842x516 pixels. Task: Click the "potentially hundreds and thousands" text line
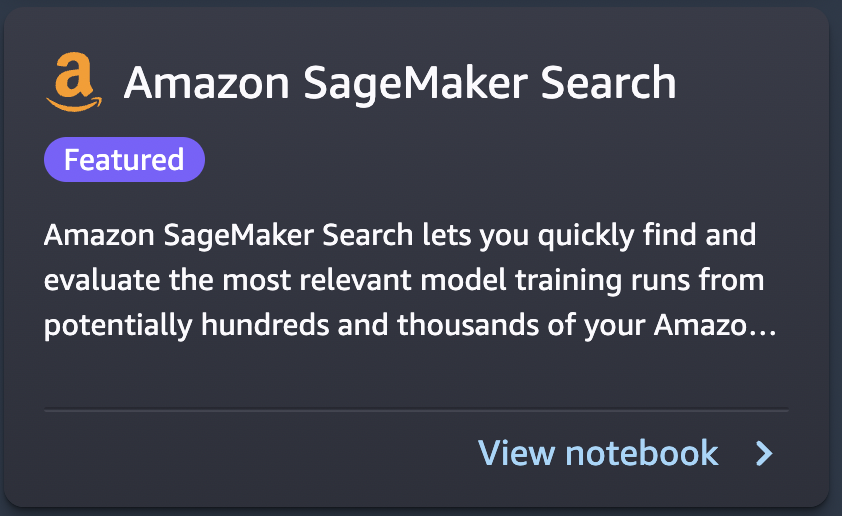tap(410, 325)
